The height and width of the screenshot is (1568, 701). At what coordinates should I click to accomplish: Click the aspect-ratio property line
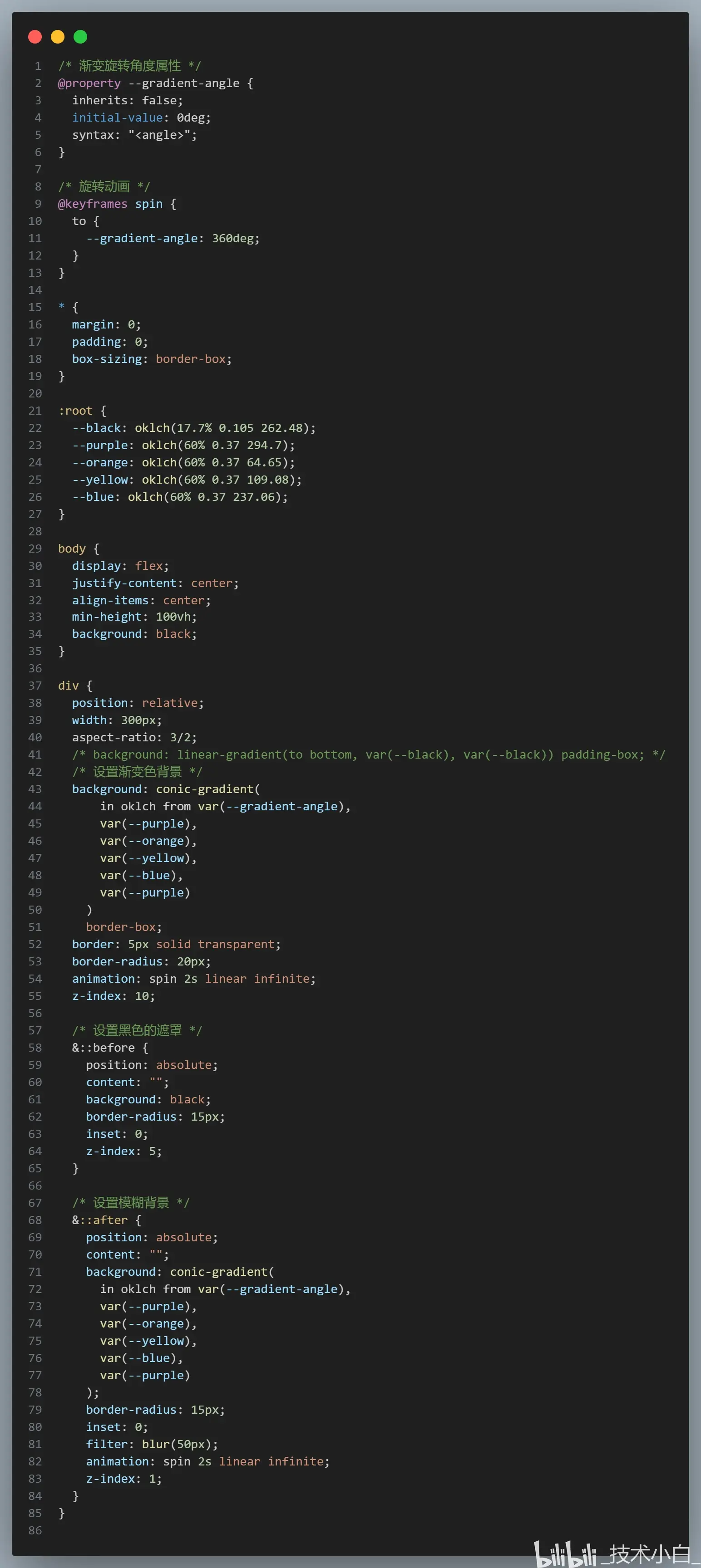pyautogui.click(x=134, y=738)
